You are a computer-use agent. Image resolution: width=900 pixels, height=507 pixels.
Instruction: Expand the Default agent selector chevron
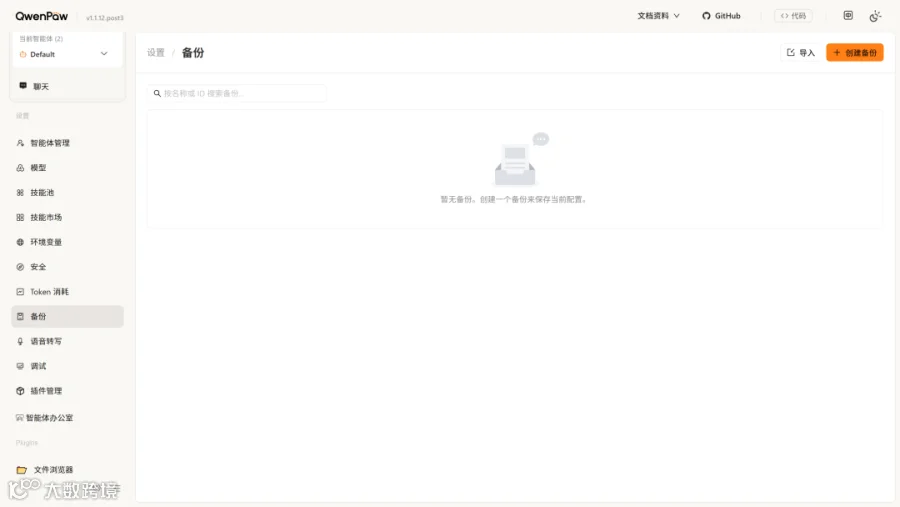click(104, 54)
